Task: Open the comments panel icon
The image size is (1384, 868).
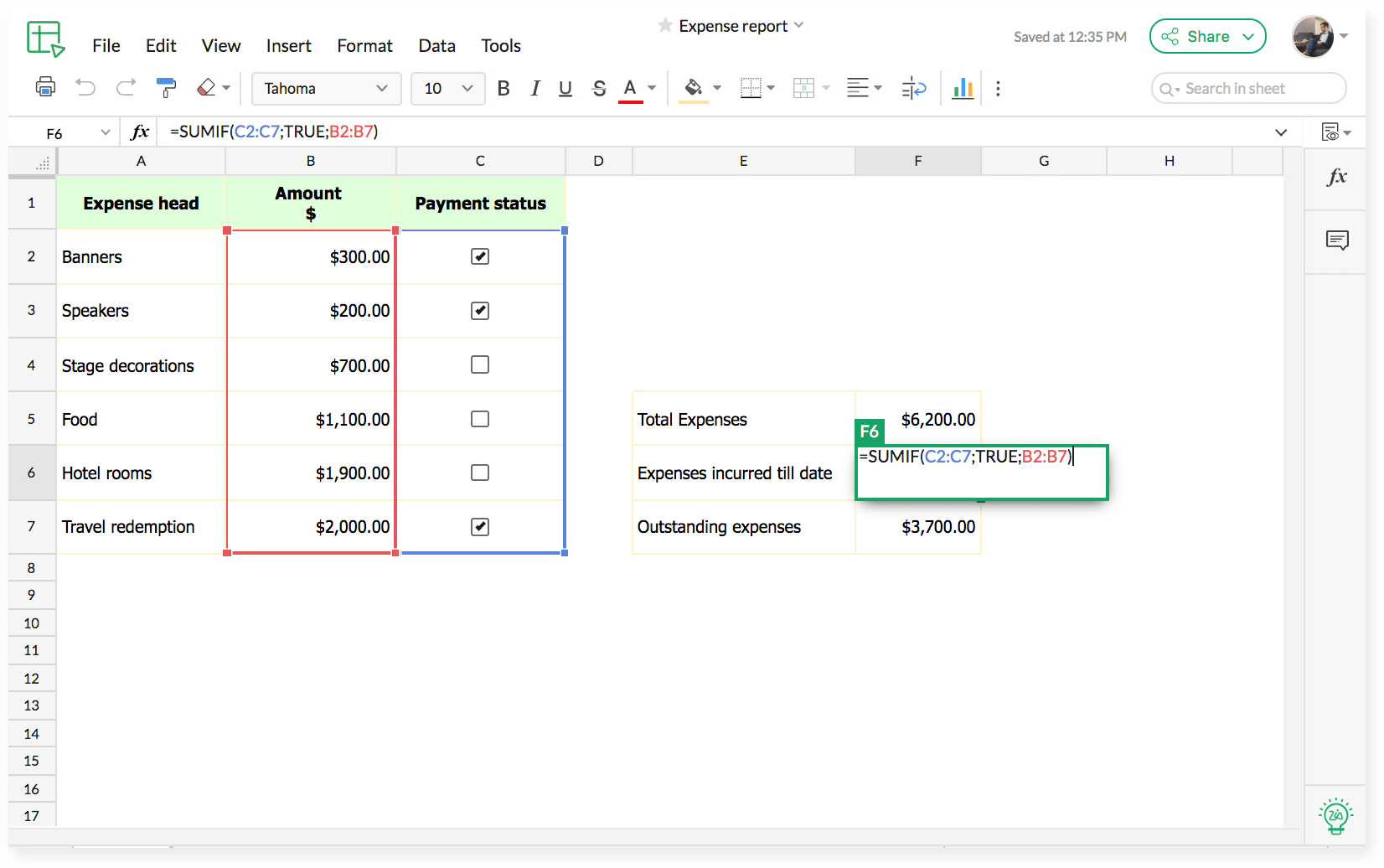Action: 1337,240
